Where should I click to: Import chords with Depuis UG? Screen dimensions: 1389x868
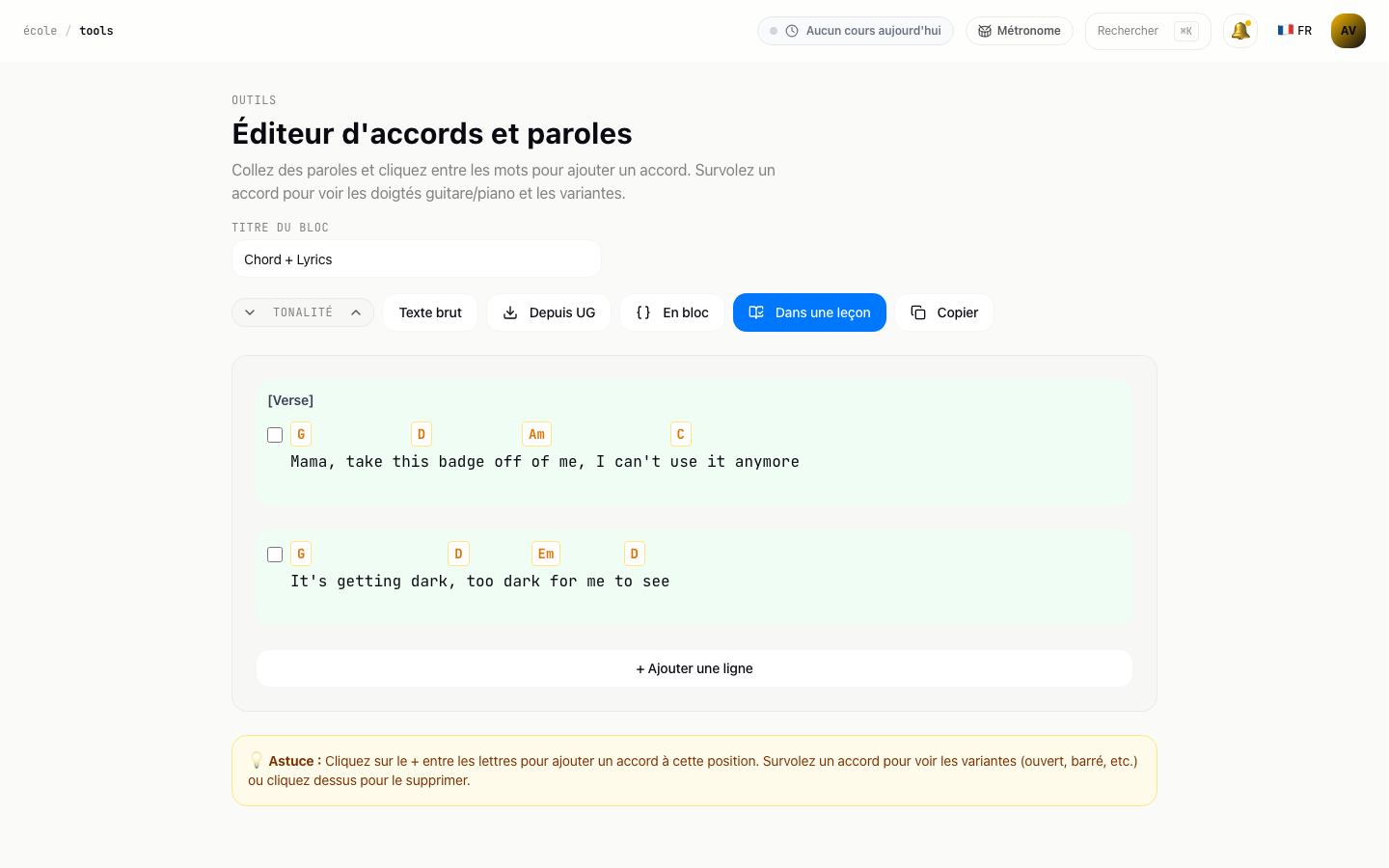click(x=549, y=312)
